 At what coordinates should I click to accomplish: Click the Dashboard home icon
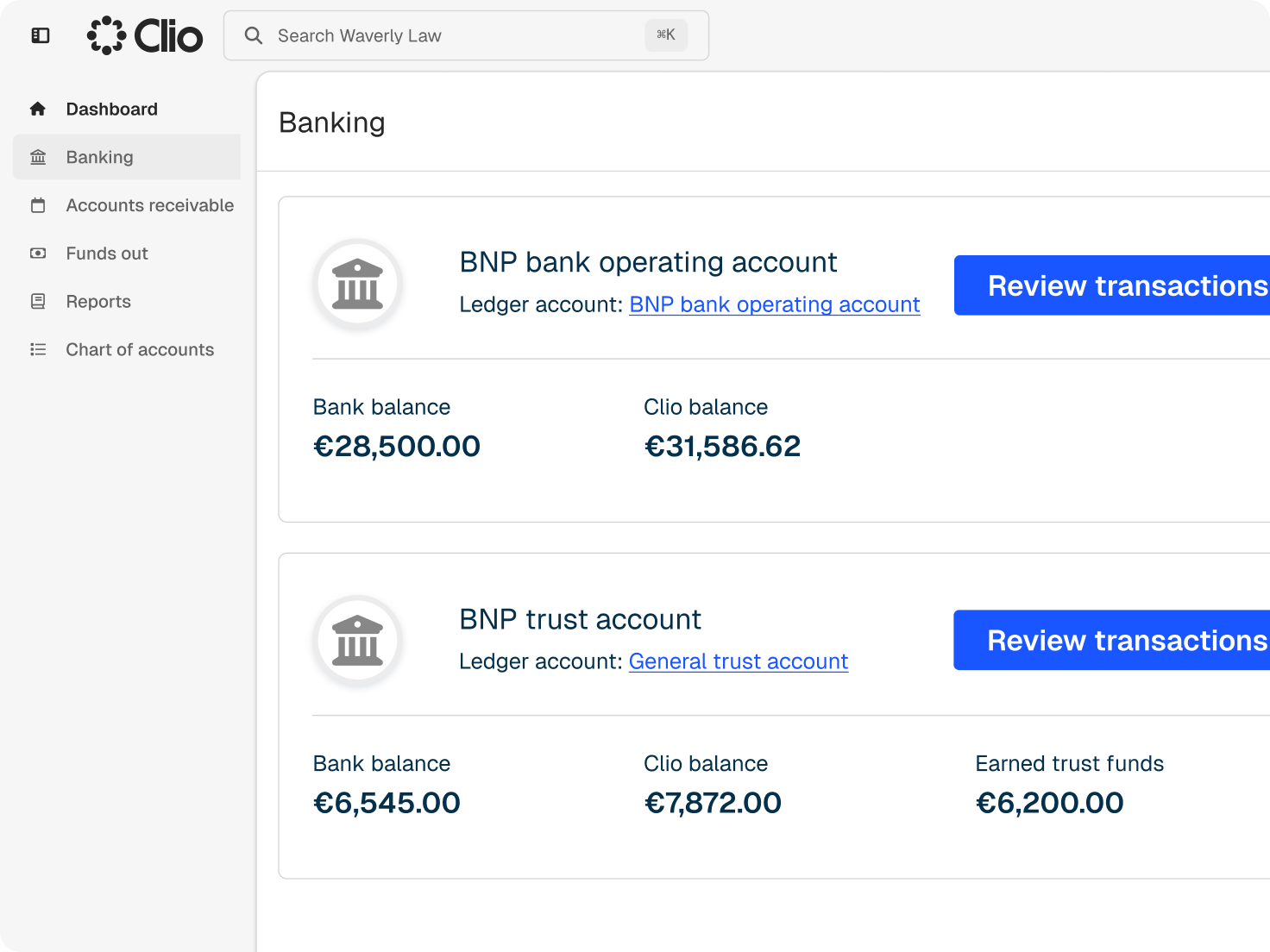(x=38, y=109)
